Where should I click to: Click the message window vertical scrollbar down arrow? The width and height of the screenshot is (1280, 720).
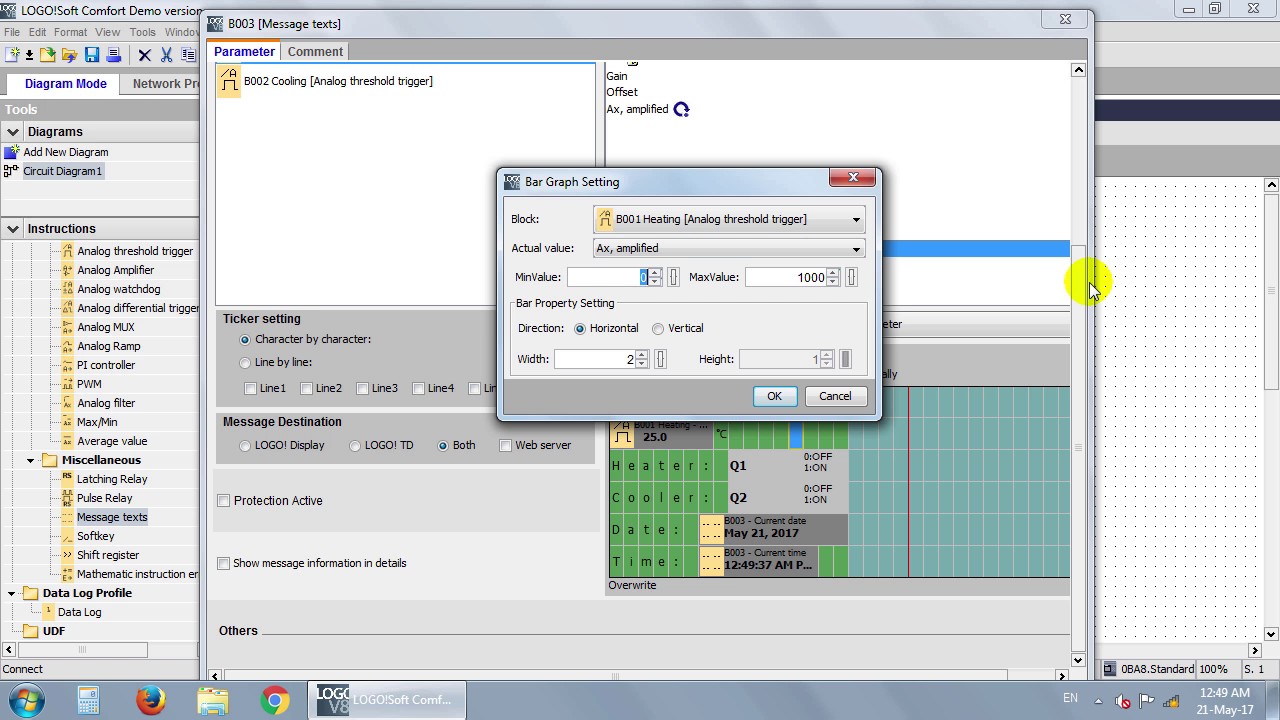pyautogui.click(x=1078, y=660)
